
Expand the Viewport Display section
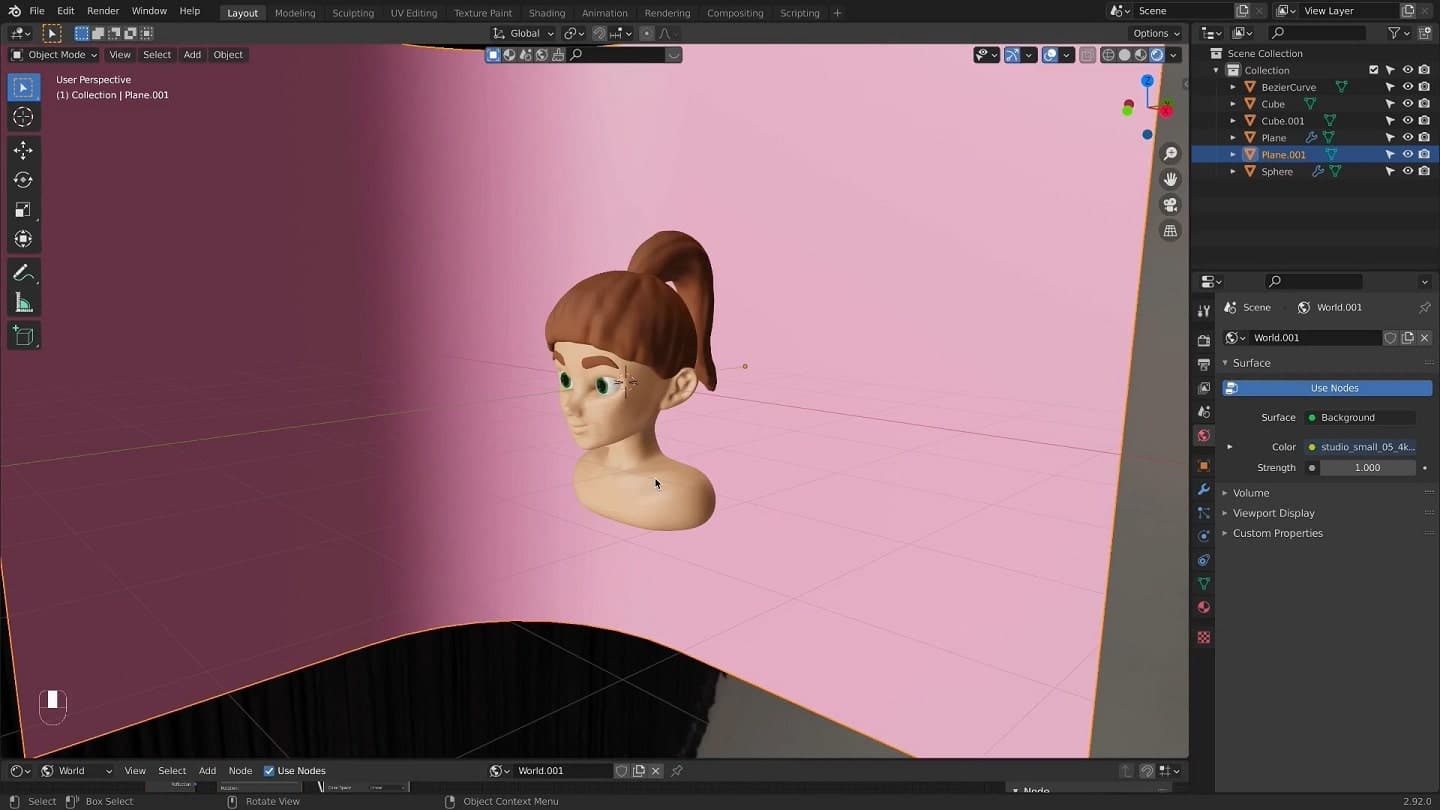(1273, 513)
